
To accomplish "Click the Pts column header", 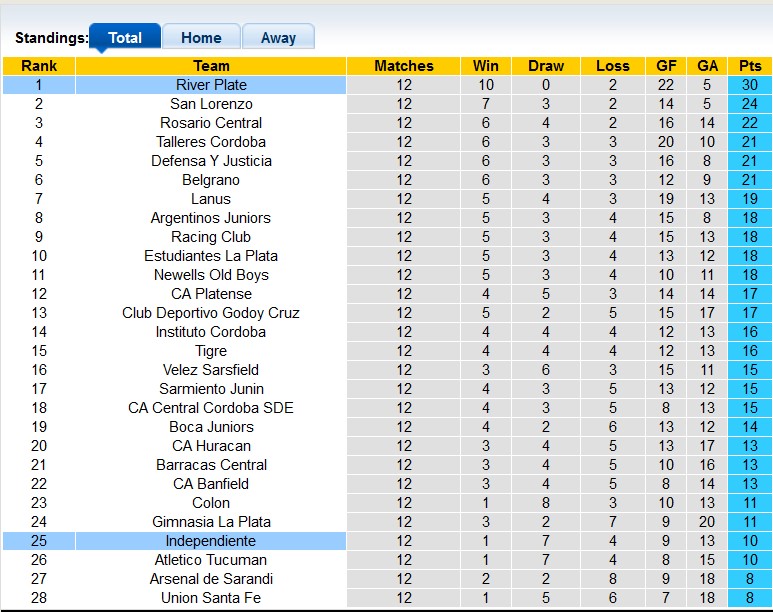I will click(749, 66).
